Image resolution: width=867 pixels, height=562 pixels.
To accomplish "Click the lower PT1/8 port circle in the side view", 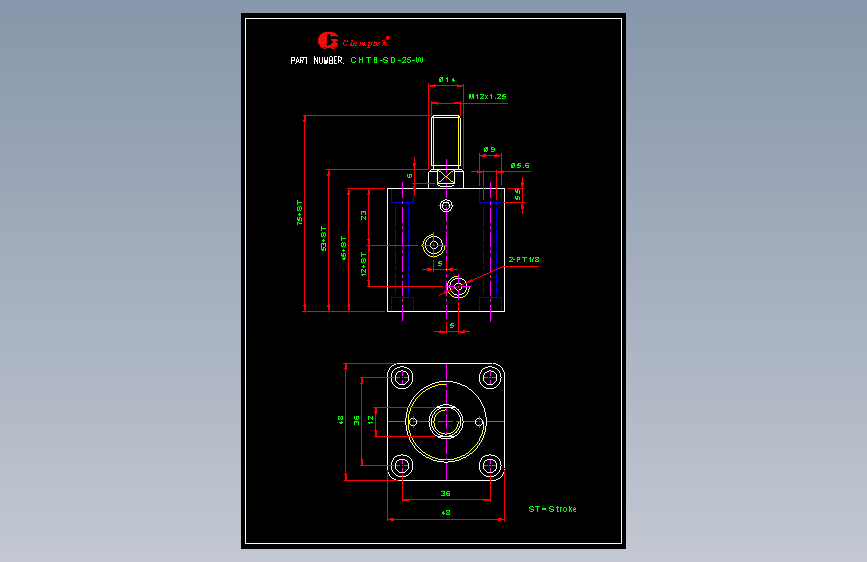I will tap(458, 287).
